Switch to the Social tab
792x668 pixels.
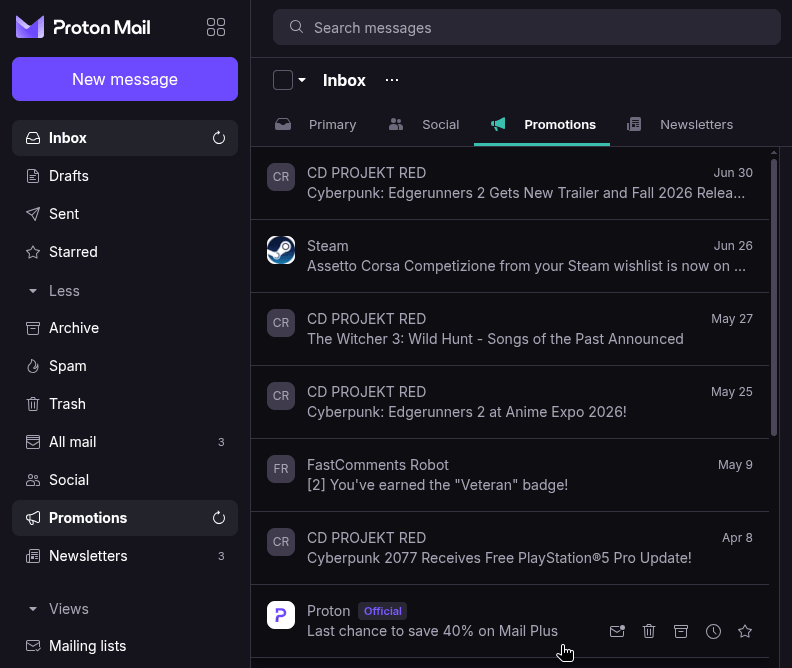pyautogui.click(x=424, y=125)
